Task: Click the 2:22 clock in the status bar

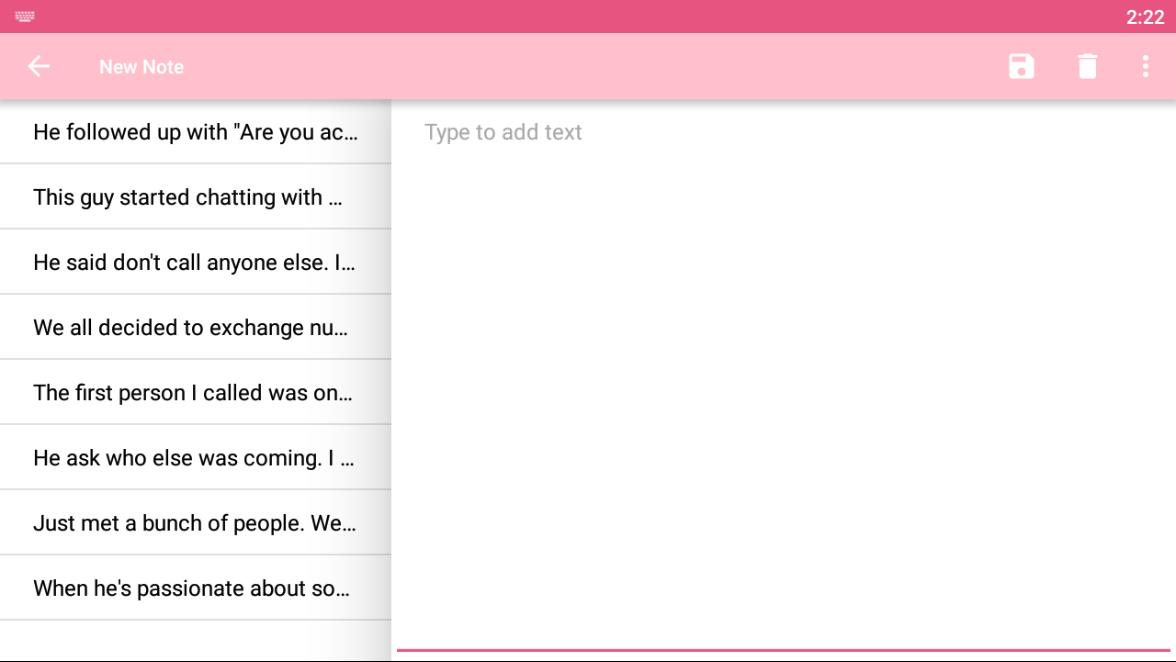Action: (x=1144, y=16)
